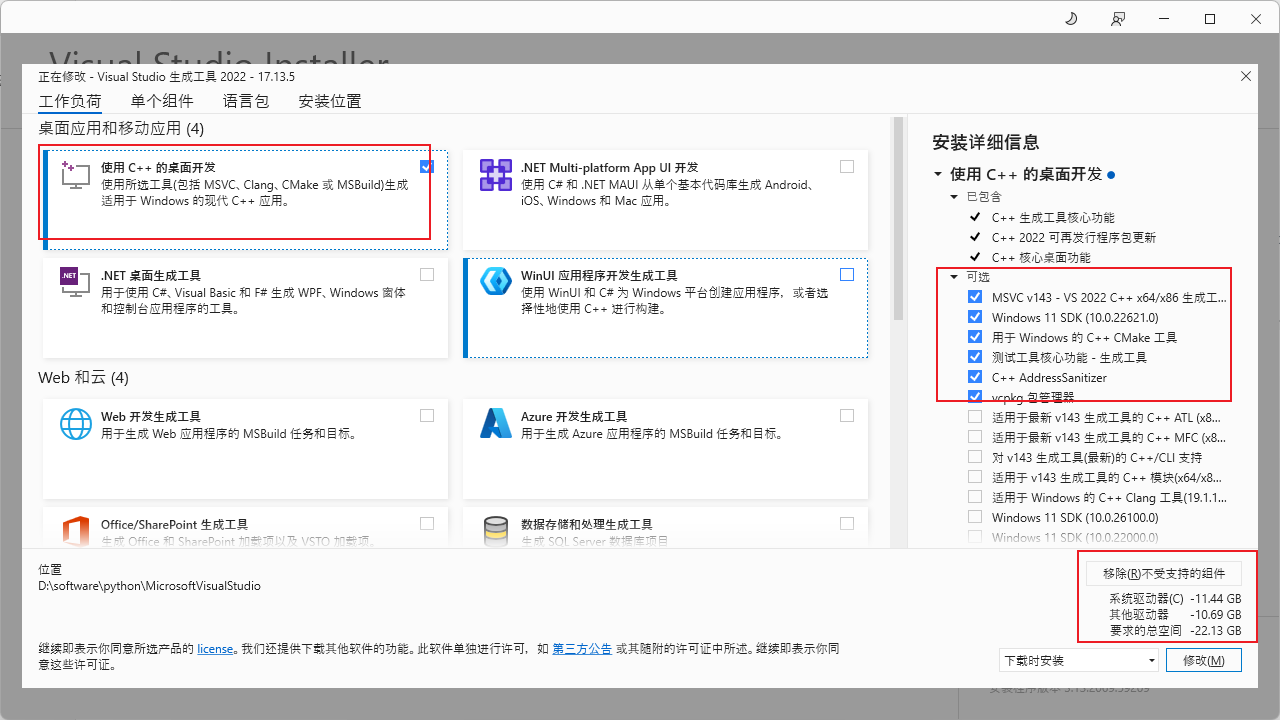Click the 安装详细信息 heading
The image size is (1280, 720).
986,142
